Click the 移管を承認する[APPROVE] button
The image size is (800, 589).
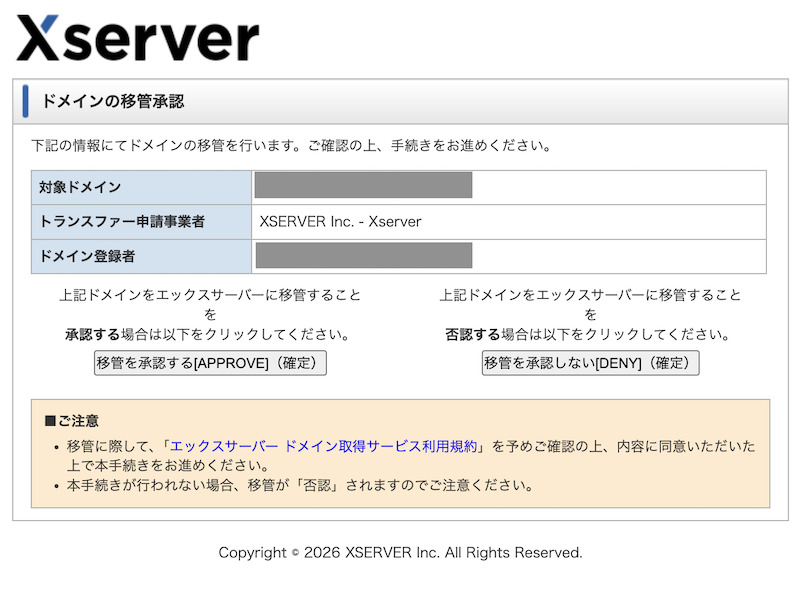[210, 363]
